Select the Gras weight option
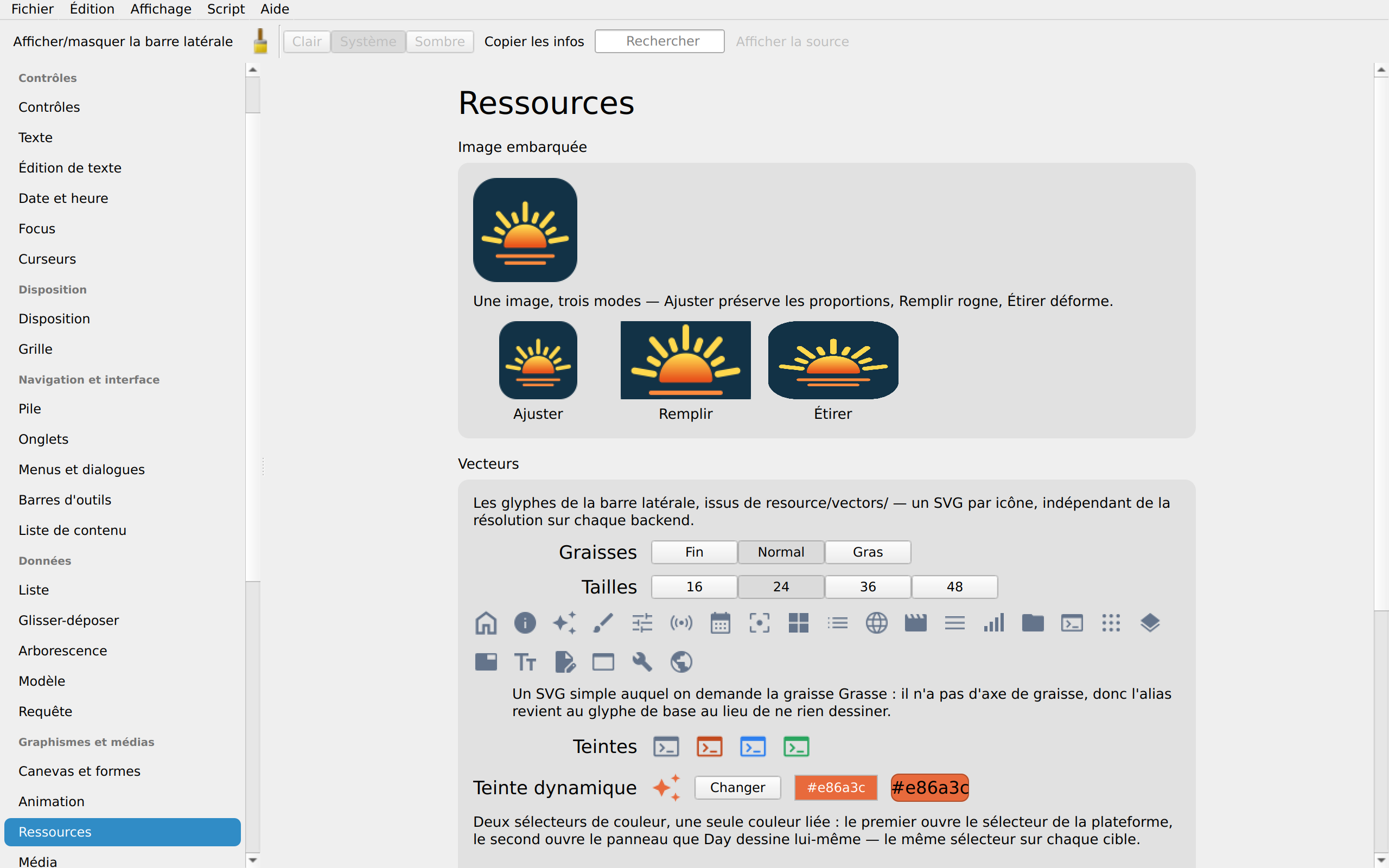Image resolution: width=1389 pixels, height=868 pixels. [867, 552]
